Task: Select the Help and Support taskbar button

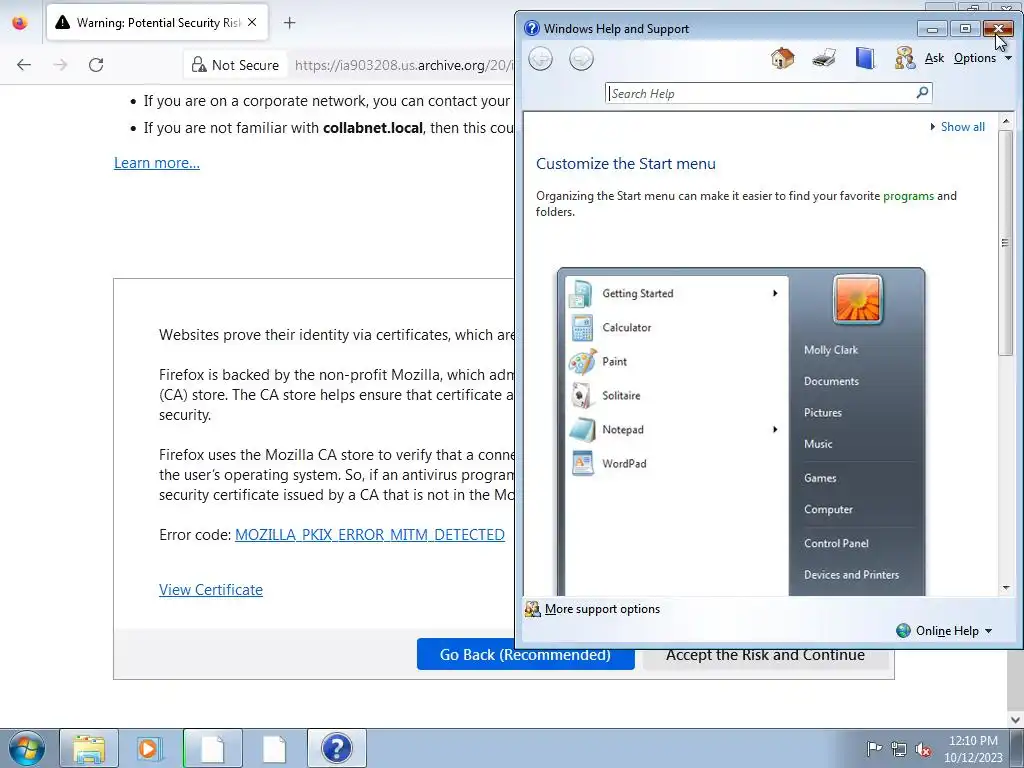Action: click(x=336, y=748)
